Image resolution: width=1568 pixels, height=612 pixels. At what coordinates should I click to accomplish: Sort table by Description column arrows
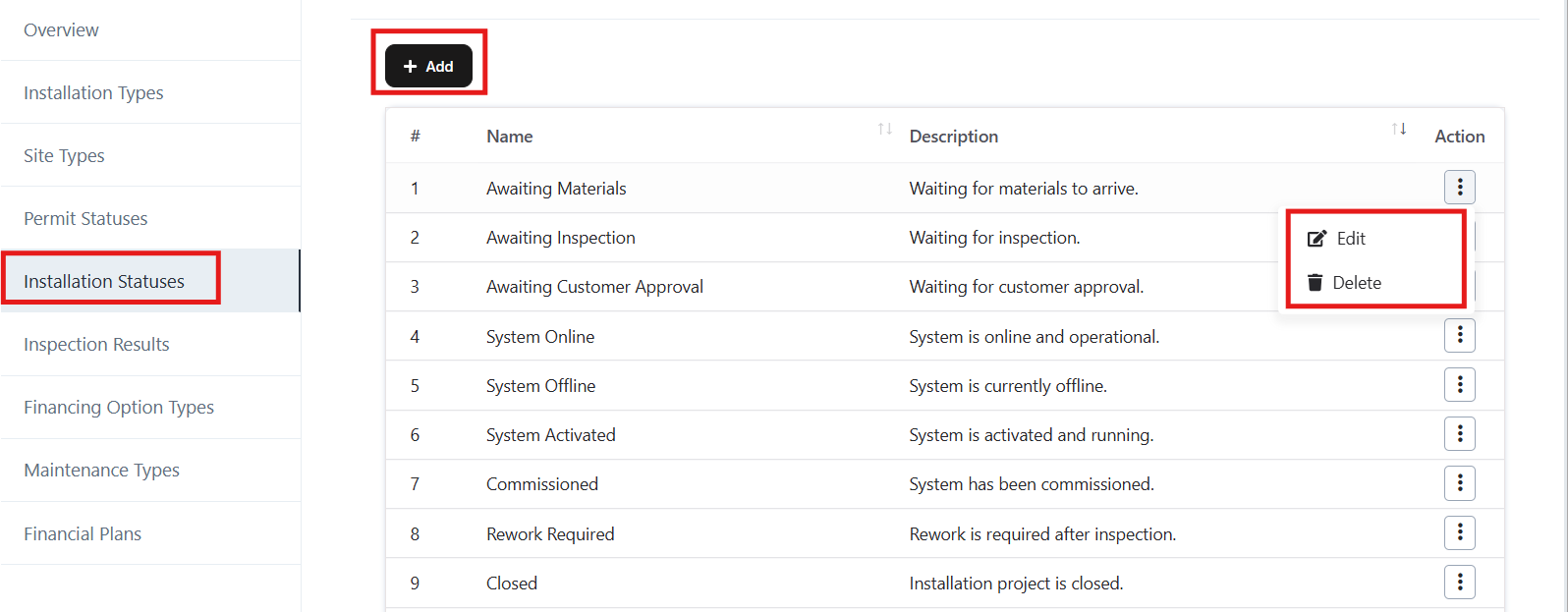[x=1399, y=130]
